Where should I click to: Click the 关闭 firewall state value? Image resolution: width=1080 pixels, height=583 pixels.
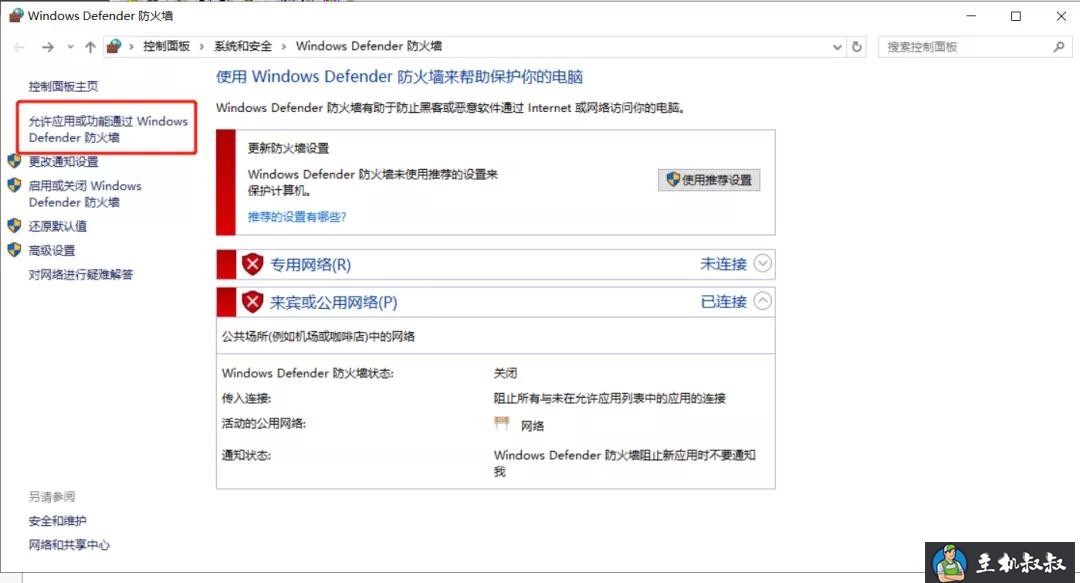506,373
